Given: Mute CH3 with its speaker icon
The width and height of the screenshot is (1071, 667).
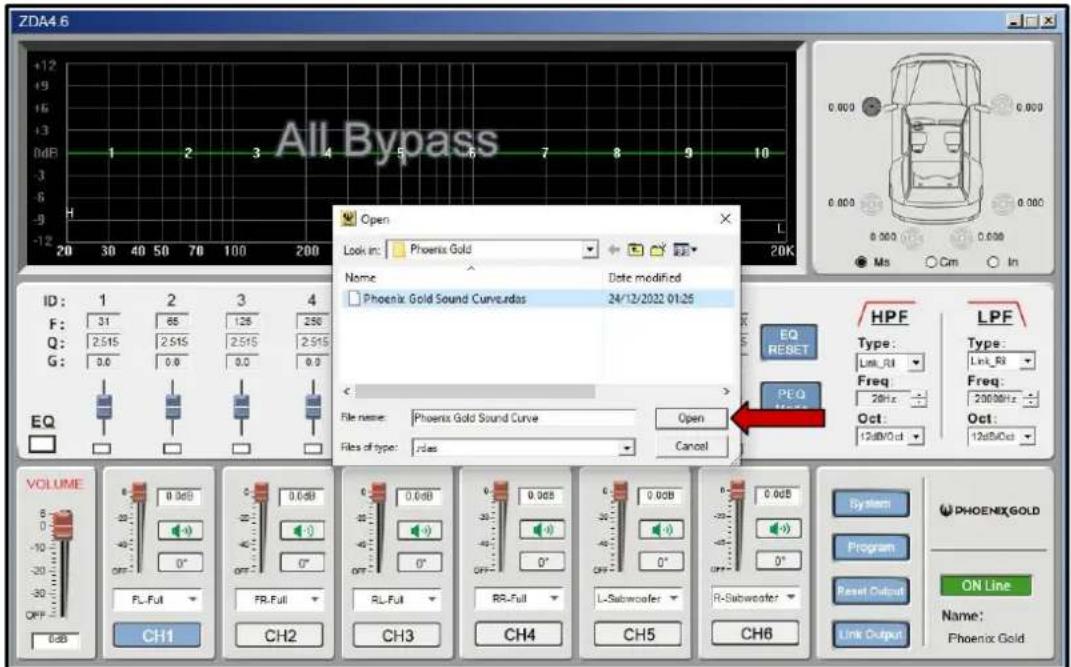Looking at the screenshot, I should pyautogui.click(x=419, y=530).
